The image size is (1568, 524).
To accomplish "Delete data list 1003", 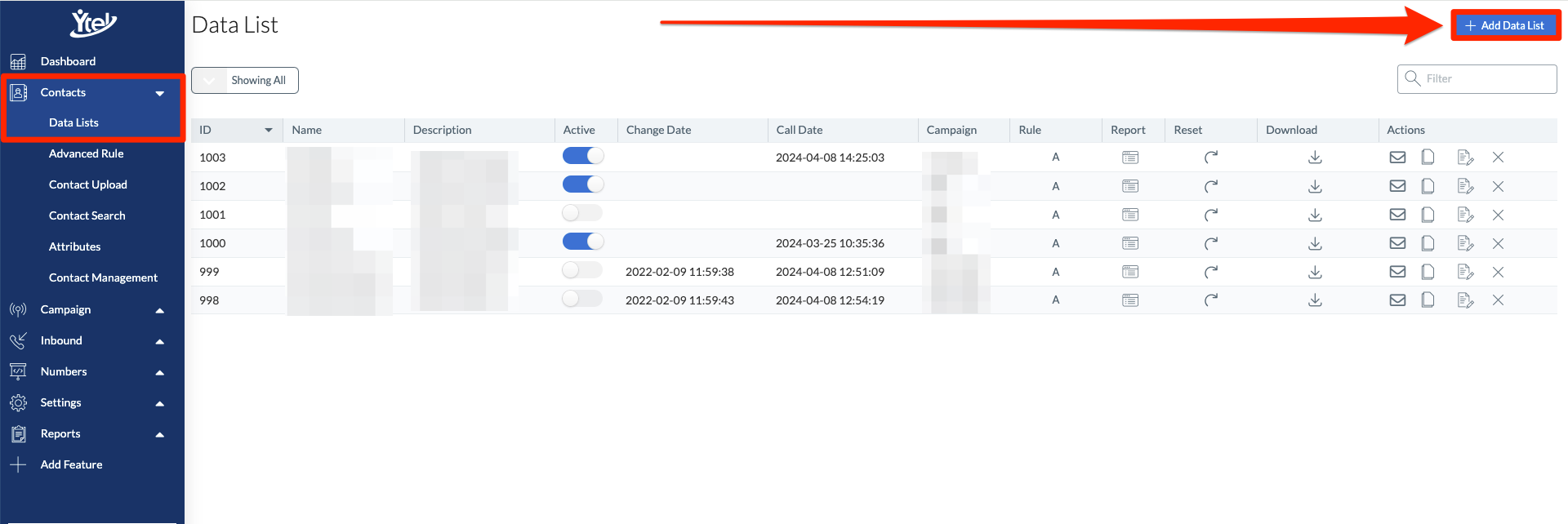I will 1498,158.
